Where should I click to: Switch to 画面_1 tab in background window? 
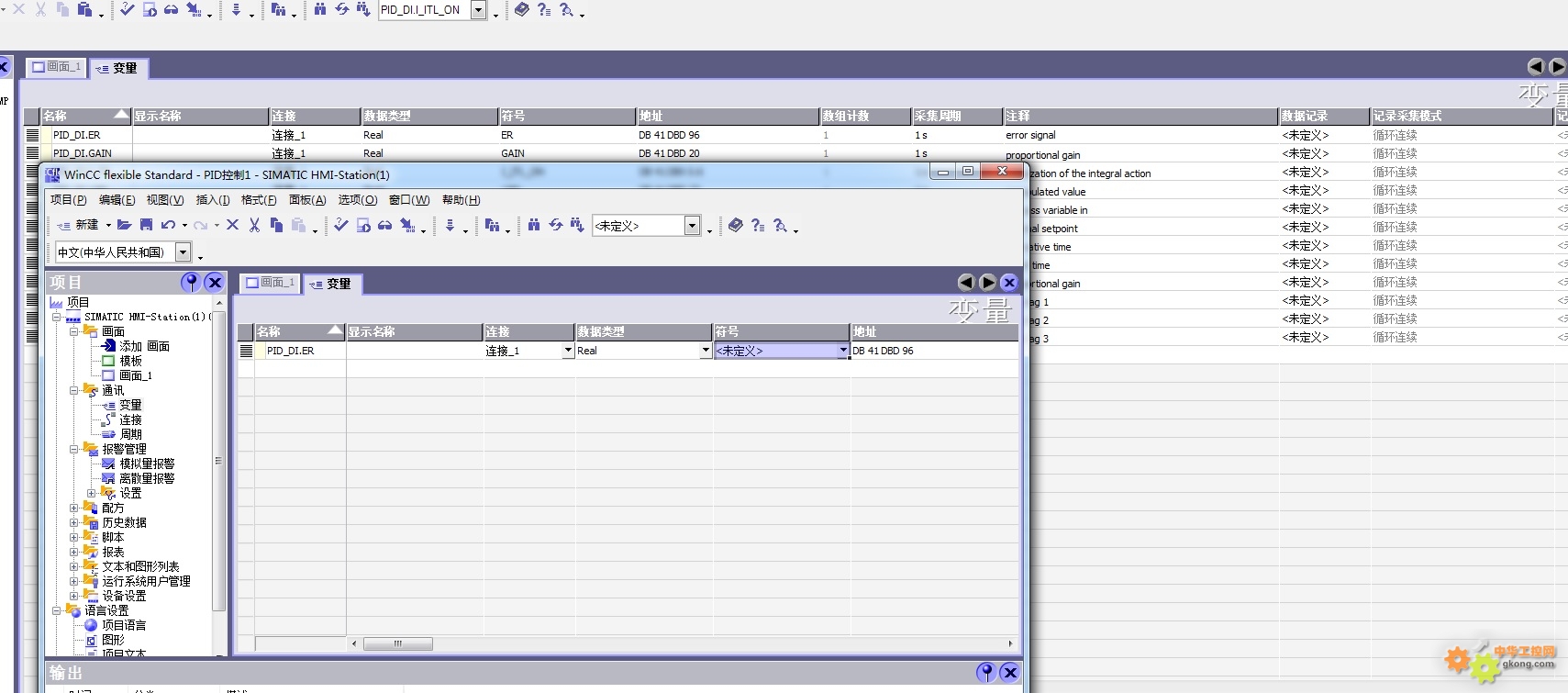coord(57,67)
